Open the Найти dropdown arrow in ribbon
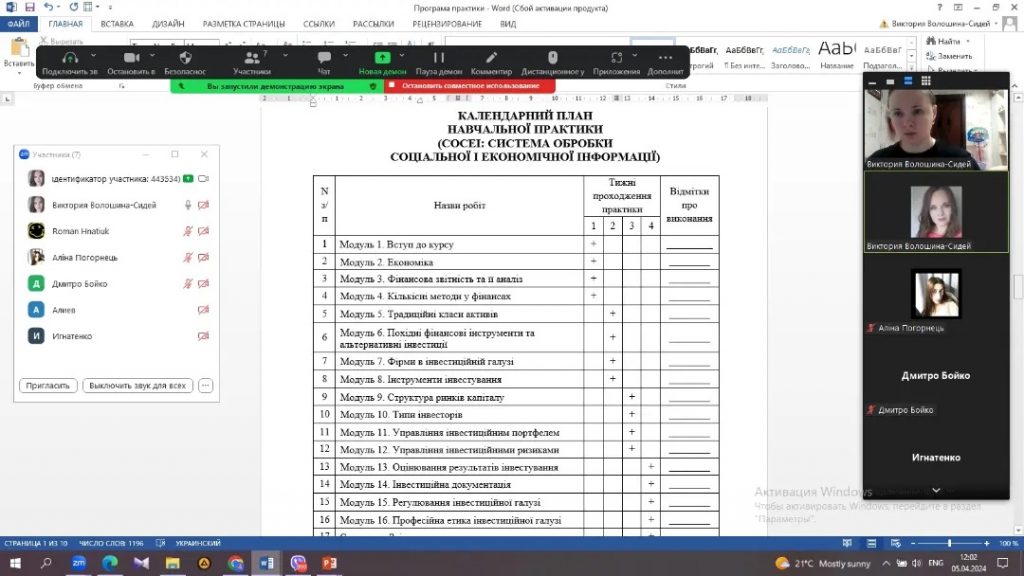The height and width of the screenshot is (576, 1024). [968, 41]
